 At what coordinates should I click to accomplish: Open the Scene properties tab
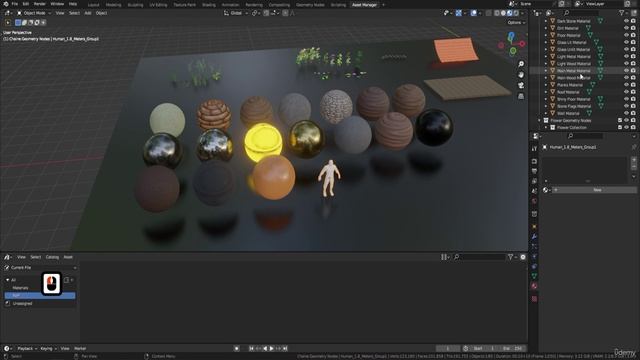pyautogui.click(x=534, y=191)
